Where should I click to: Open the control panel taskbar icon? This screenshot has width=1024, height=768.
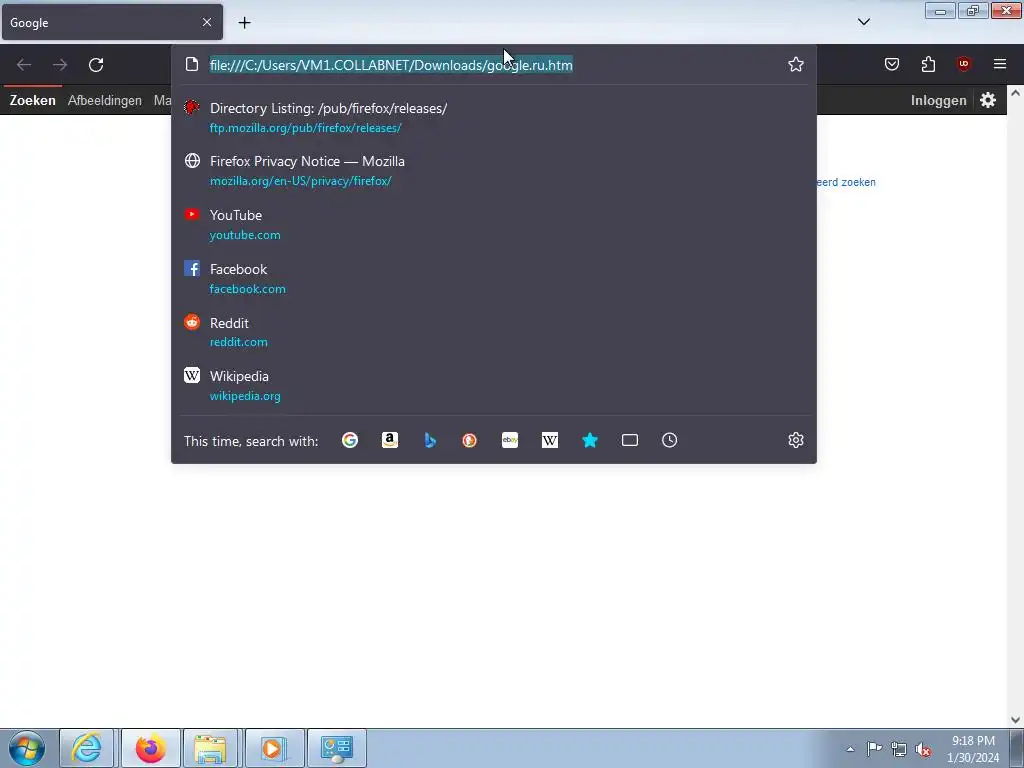[336, 748]
